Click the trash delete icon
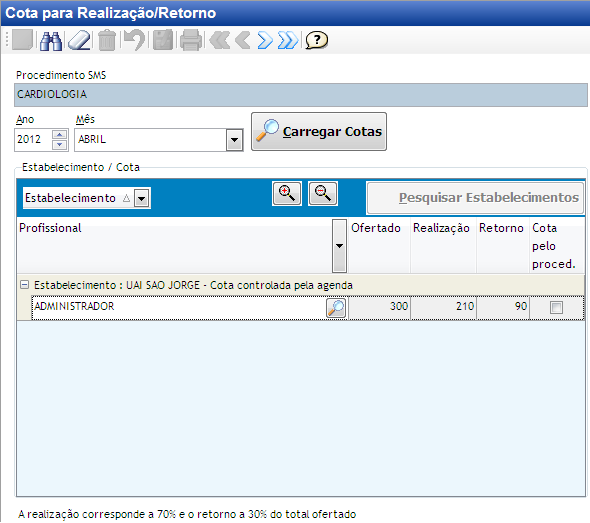 107,41
